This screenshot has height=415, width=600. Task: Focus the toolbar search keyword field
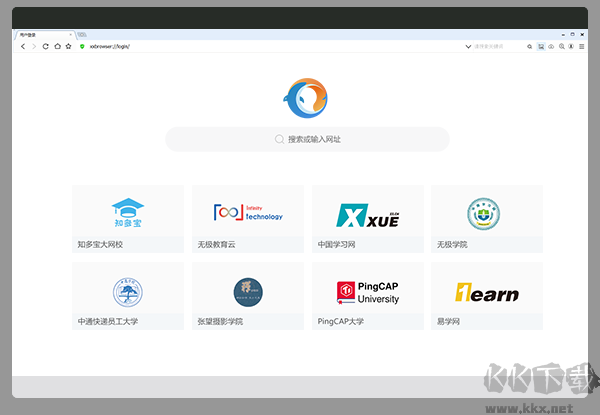(497, 46)
